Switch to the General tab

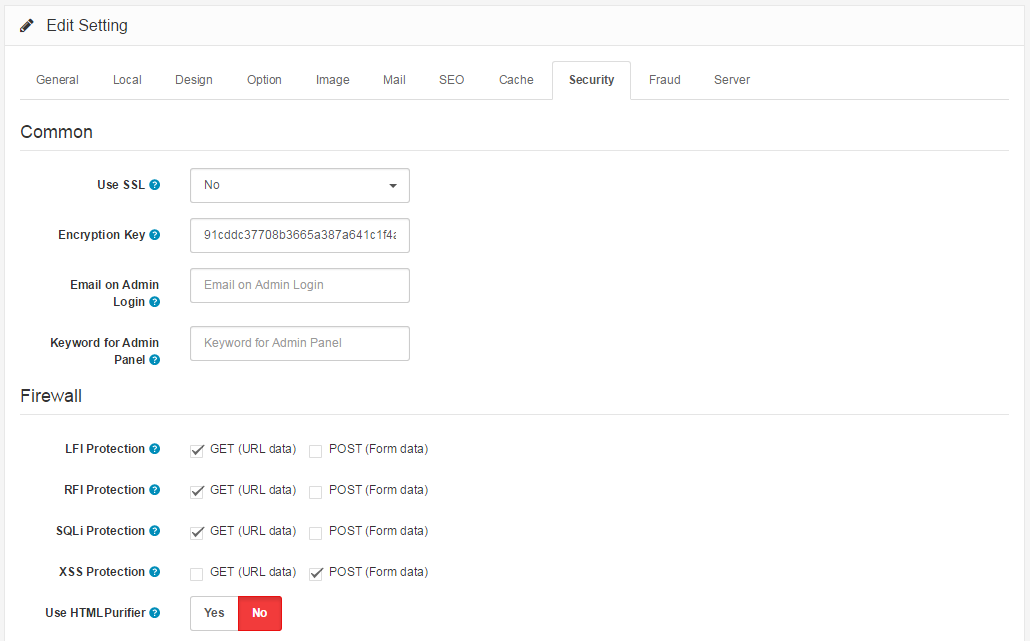coord(57,80)
